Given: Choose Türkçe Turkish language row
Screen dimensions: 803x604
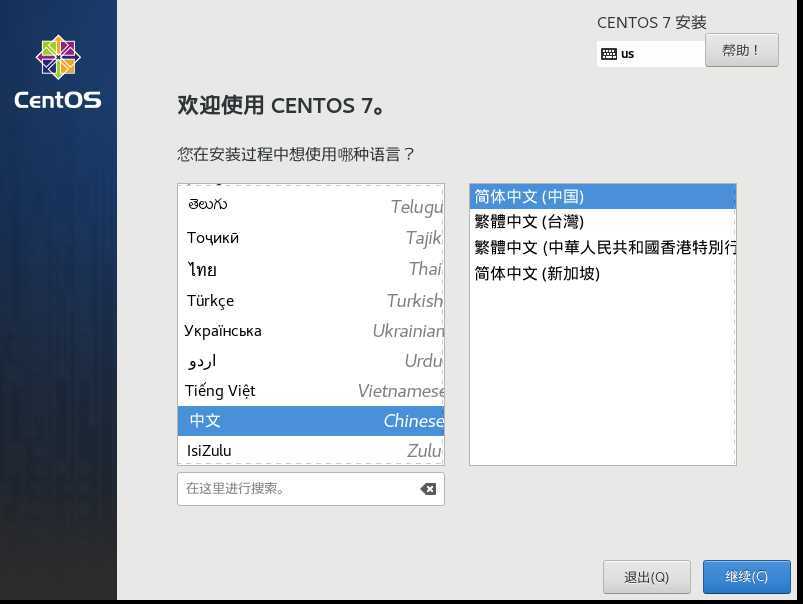Looking at the screenshot, I should 311,300.
